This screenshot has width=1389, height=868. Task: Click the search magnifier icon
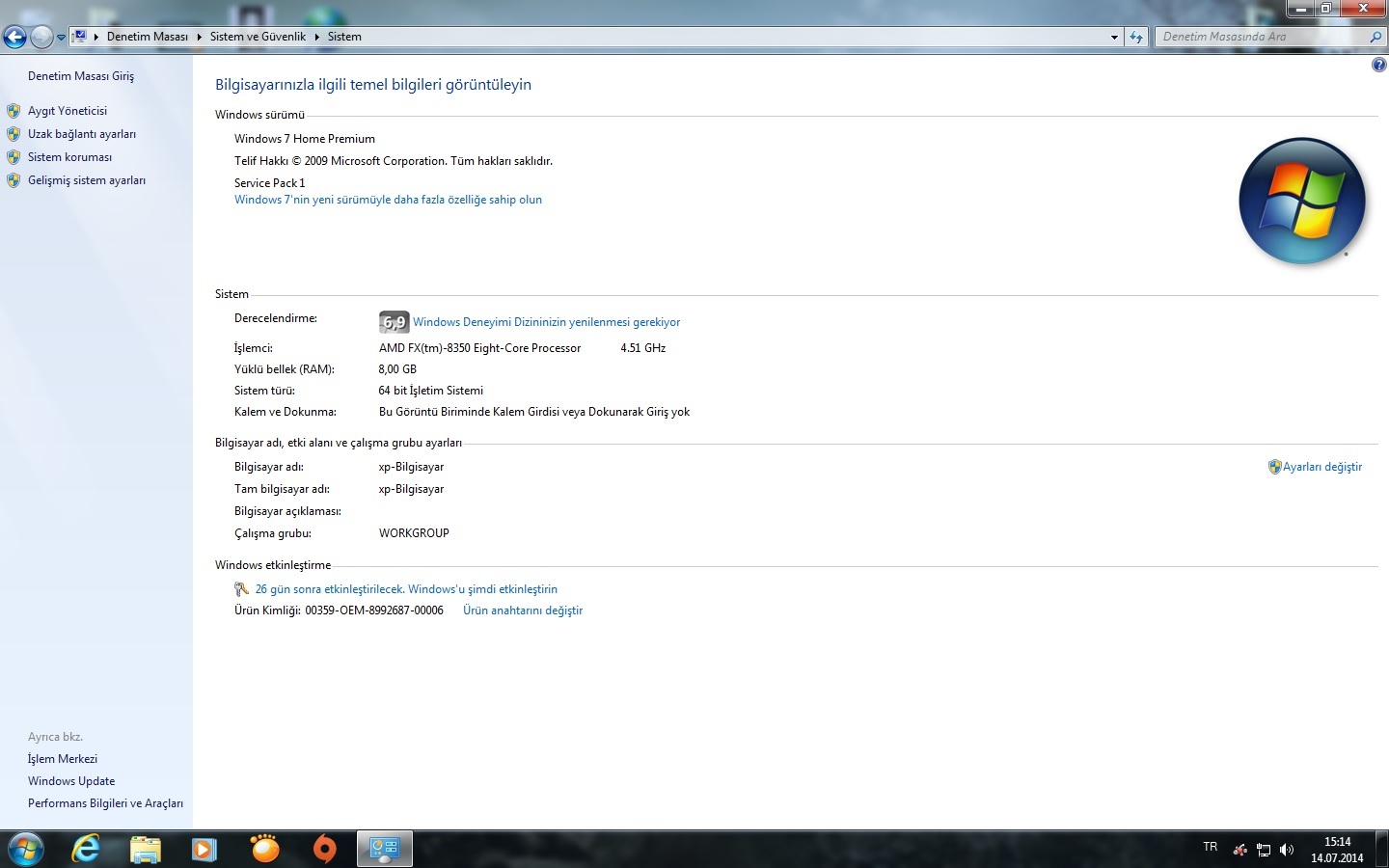pos(1375,37)
